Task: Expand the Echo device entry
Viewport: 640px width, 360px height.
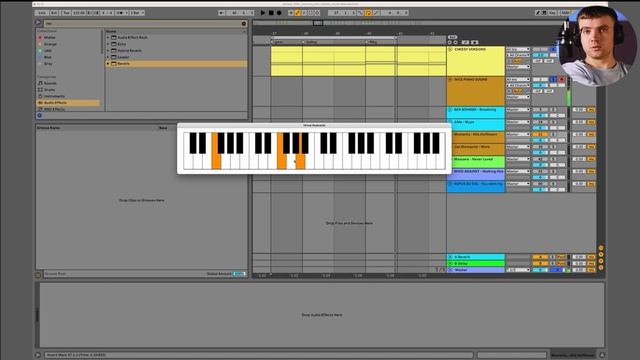Action: pos(108,44)
